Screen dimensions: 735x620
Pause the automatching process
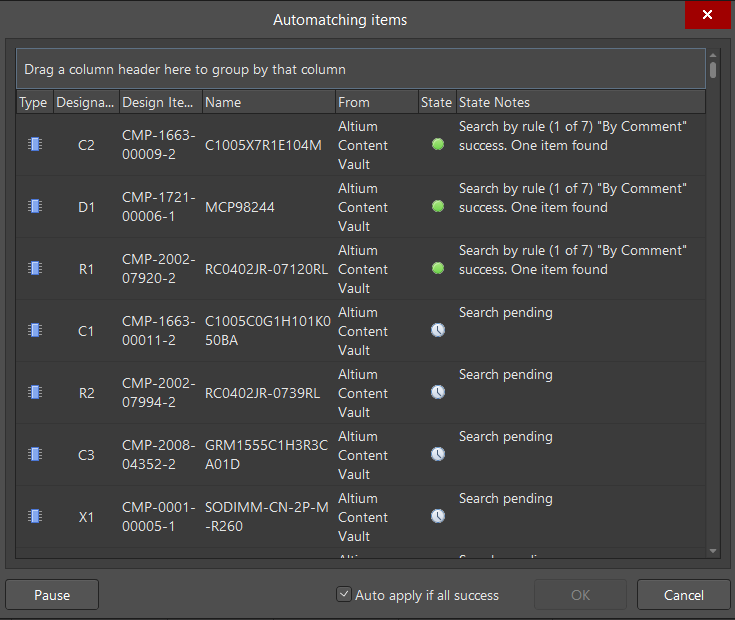[52, 595]
